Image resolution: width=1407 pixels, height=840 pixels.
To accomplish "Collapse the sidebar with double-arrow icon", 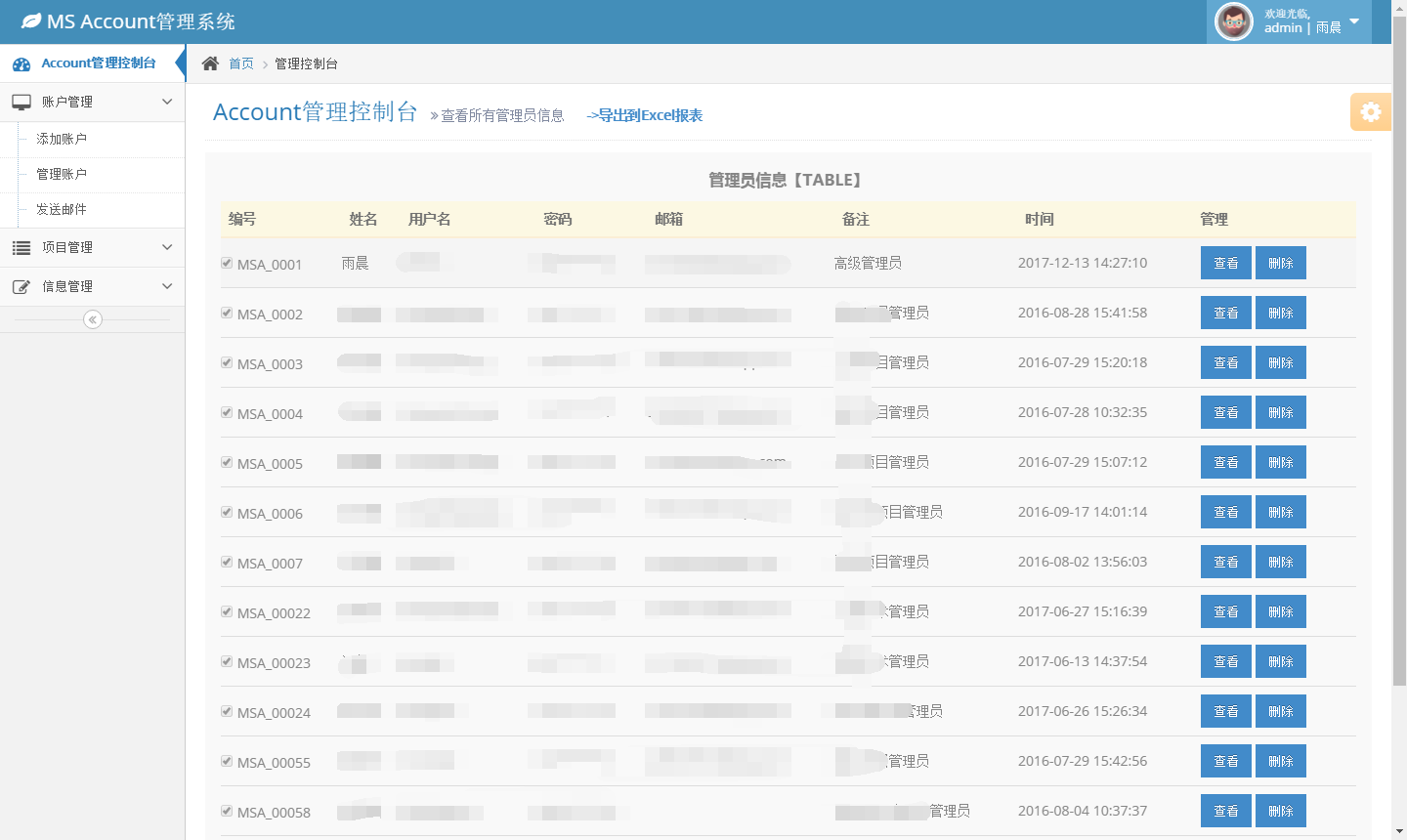I will tap(93, 319).
